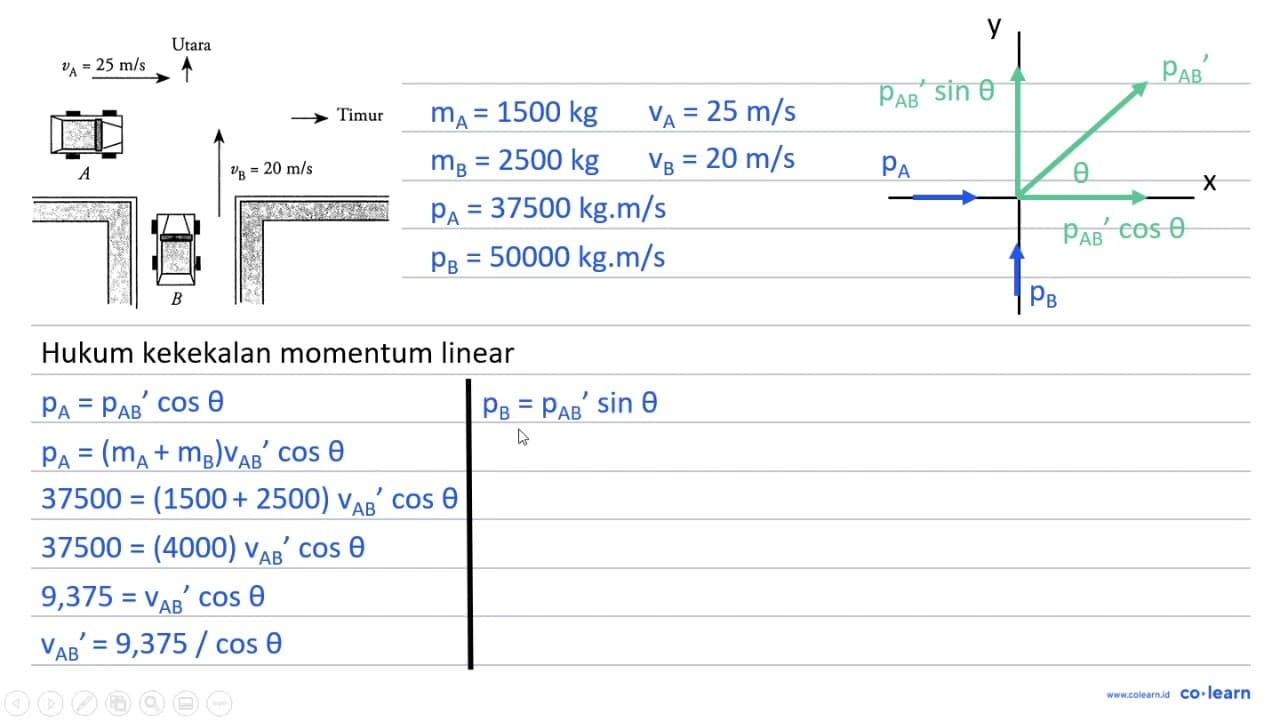Image resolution: width=1280 pixels, height=720 pixels.
Task: Toggle the subtitles icon
Action: [184, 702]
